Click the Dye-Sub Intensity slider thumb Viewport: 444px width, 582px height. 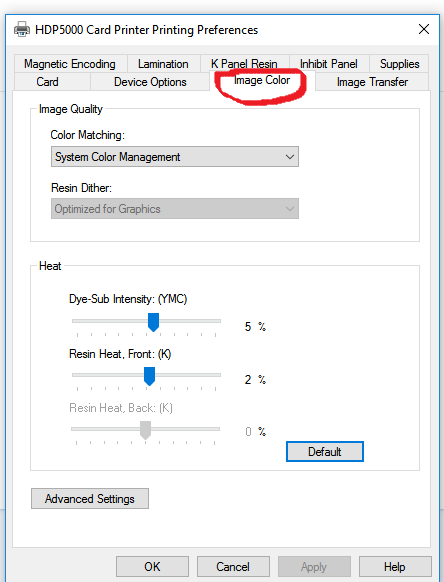[x=153, y=322]
